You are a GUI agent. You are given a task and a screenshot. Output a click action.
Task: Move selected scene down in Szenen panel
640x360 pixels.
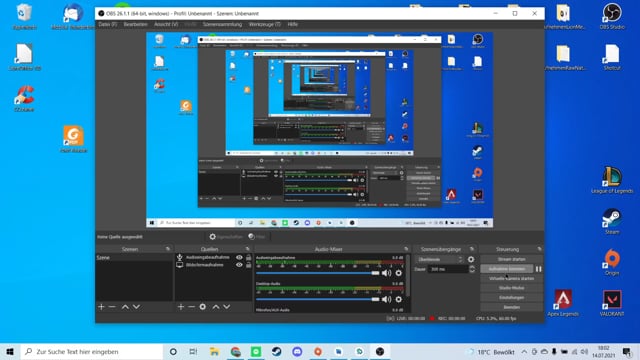coord(136,307)
